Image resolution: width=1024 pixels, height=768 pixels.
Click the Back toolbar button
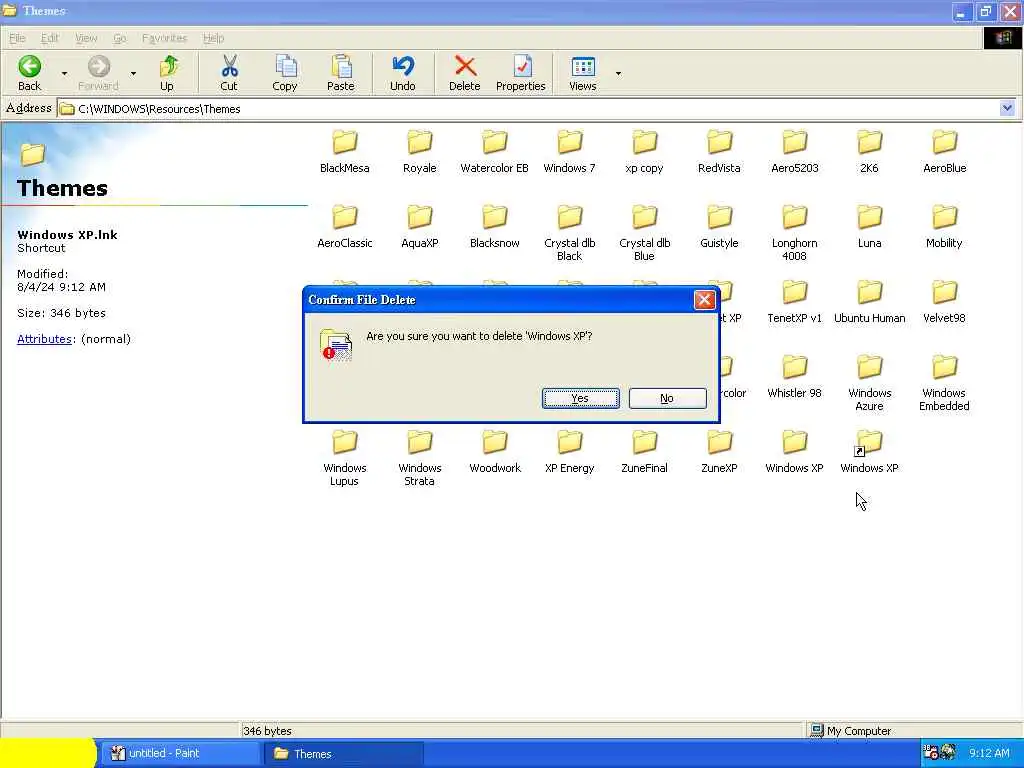(29, 72)
